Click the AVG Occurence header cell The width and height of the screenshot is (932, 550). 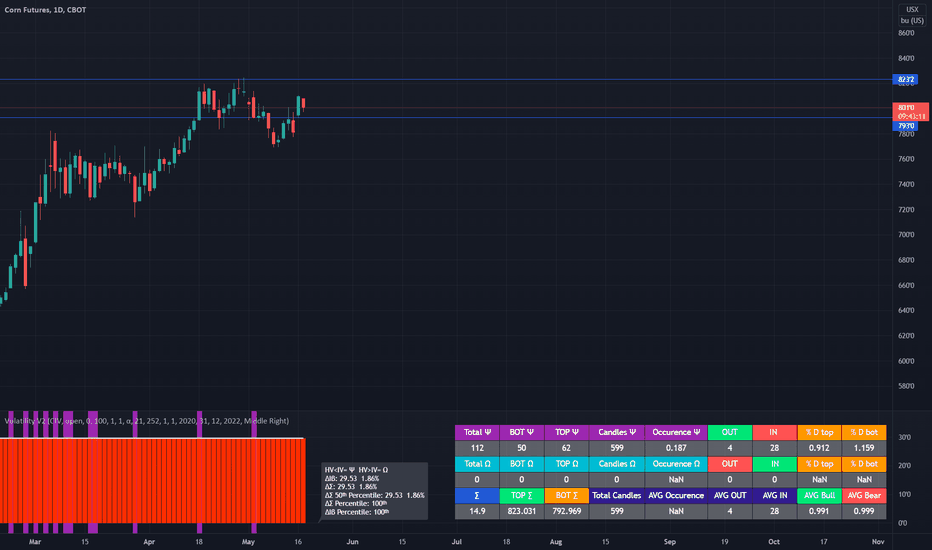tap(676, 495)
